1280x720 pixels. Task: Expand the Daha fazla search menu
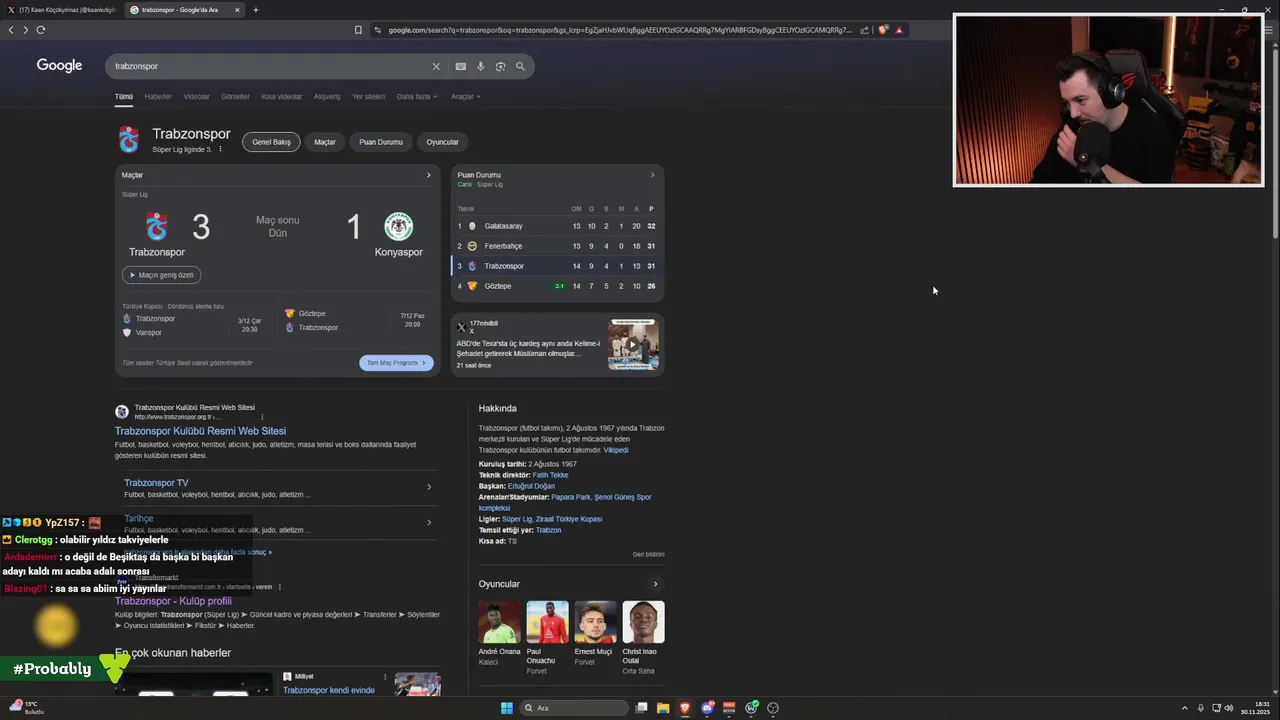[x=416, y=97]
